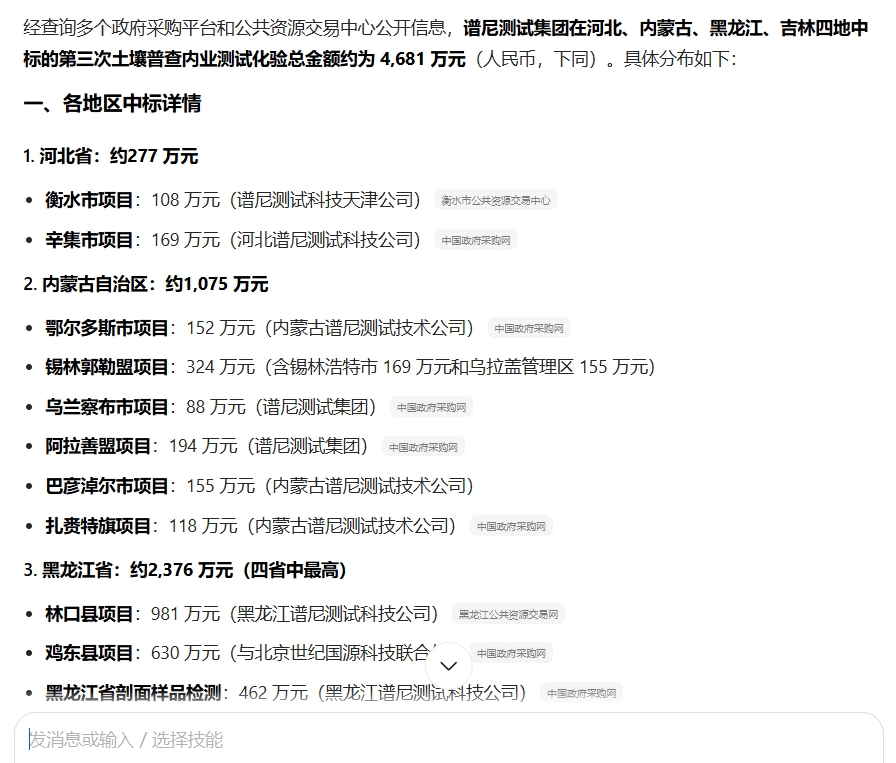Click the bold text 乌兰察布市项目
896x763 pixels.
pos(107,407)
